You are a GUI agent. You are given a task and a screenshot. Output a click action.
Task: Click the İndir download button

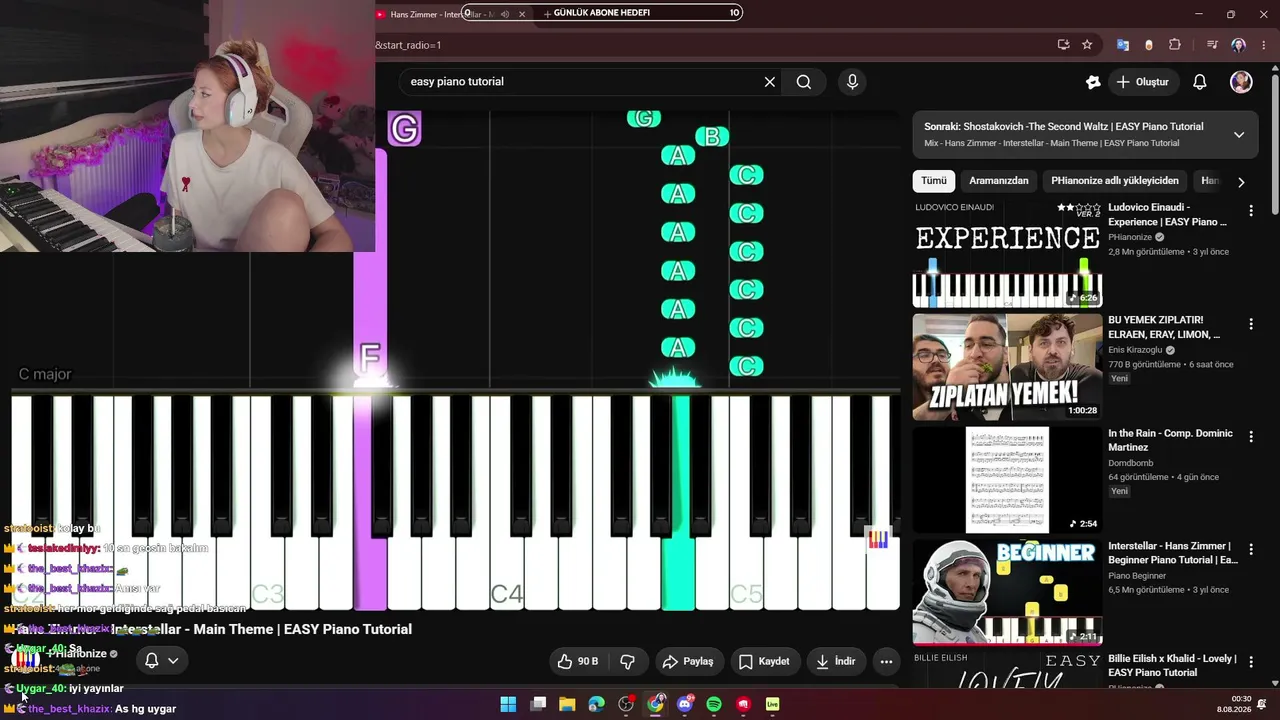(x=836, y=661)
